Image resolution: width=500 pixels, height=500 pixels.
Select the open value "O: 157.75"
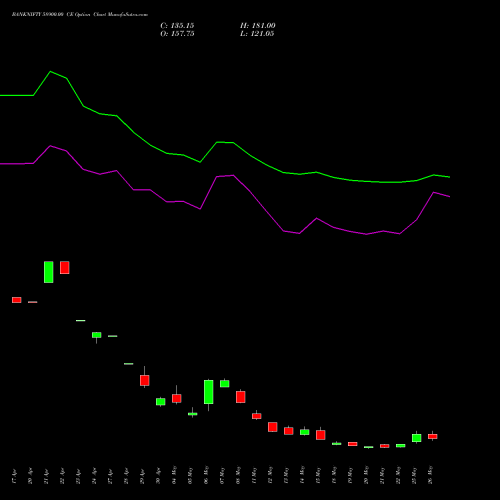point(177,34)
